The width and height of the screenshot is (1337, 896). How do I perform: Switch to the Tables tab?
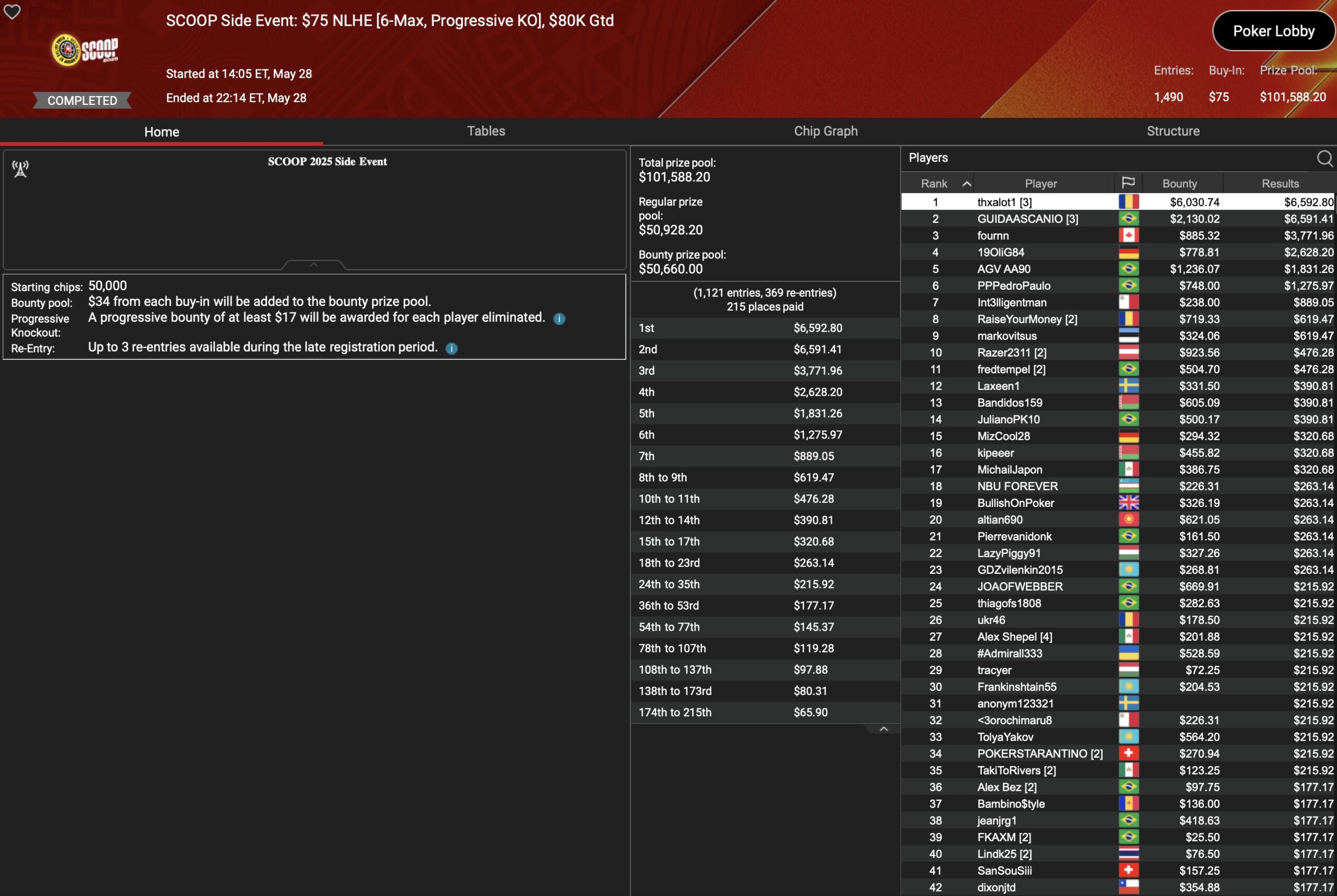point(486,131)
